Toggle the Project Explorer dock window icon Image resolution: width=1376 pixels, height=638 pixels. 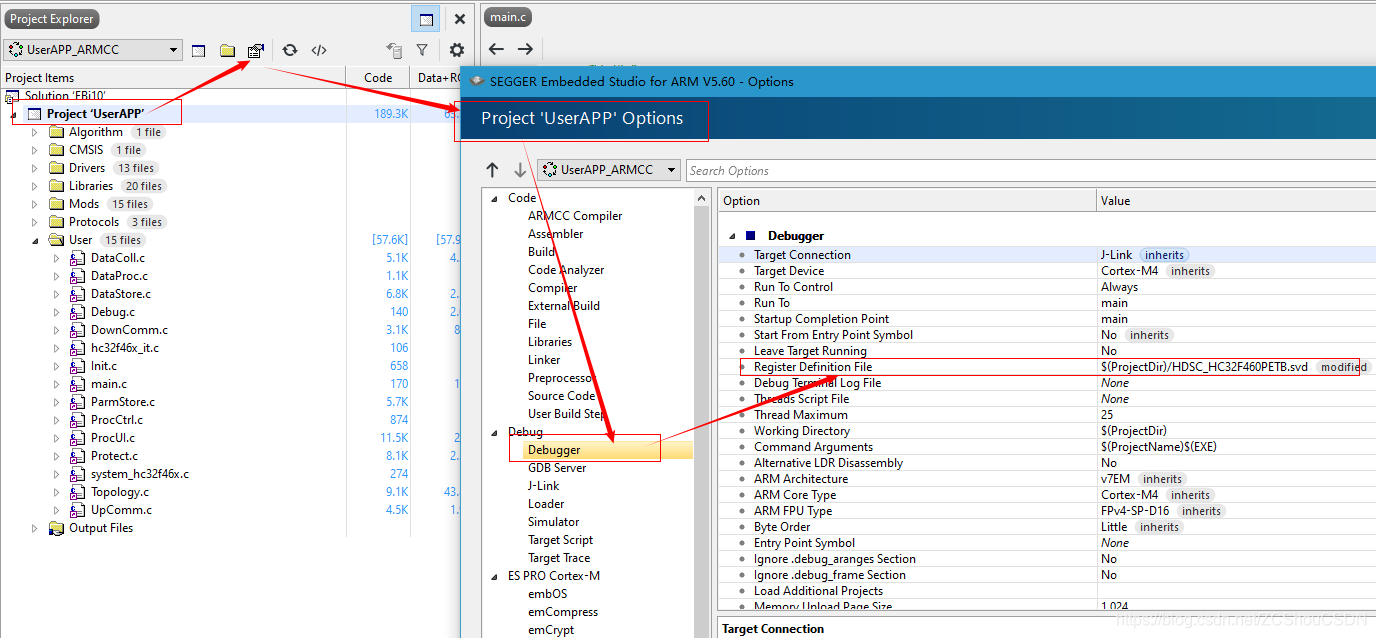click(x=426, y=19)
